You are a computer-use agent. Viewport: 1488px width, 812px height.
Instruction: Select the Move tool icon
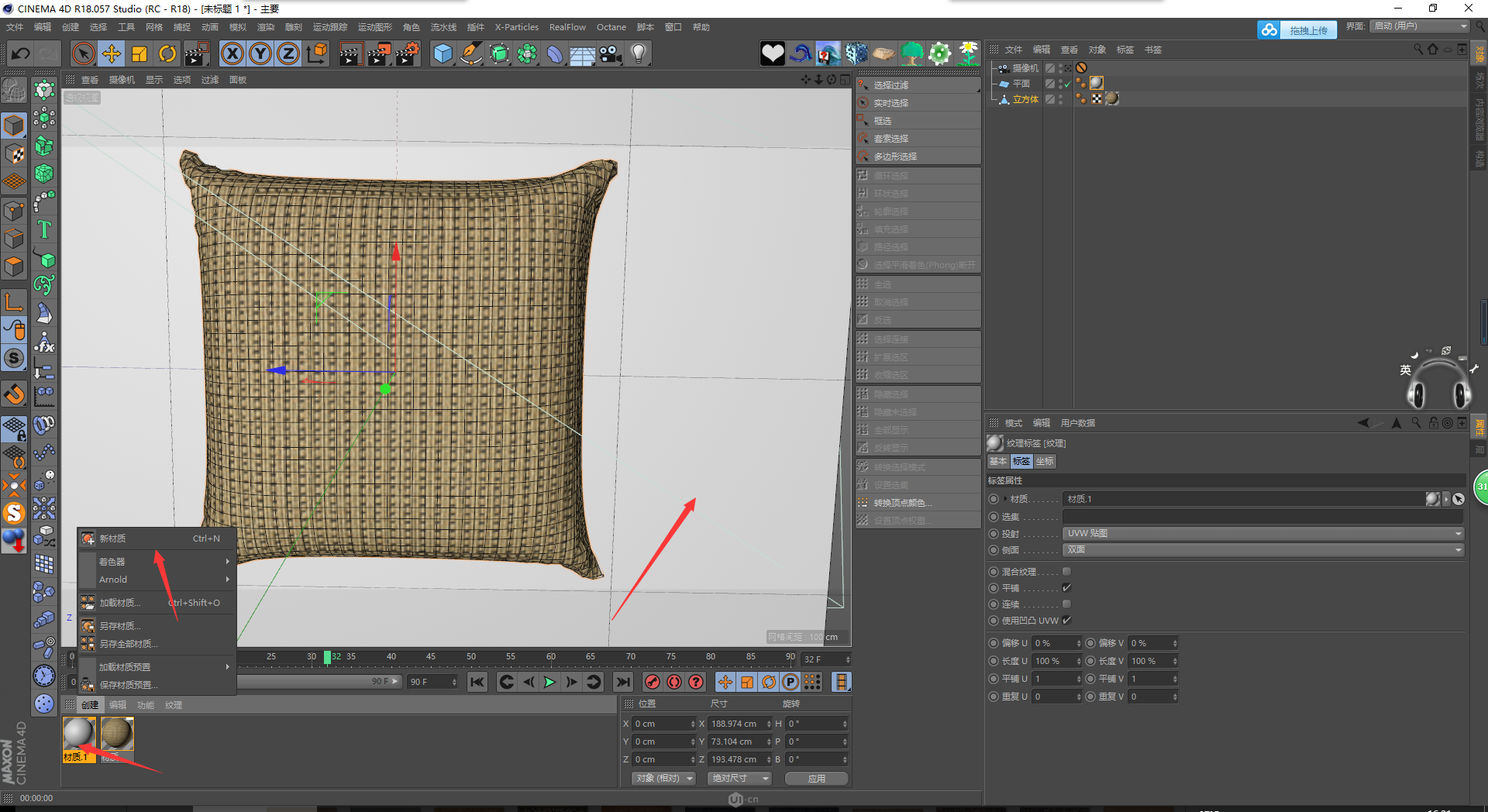point(112,54)
